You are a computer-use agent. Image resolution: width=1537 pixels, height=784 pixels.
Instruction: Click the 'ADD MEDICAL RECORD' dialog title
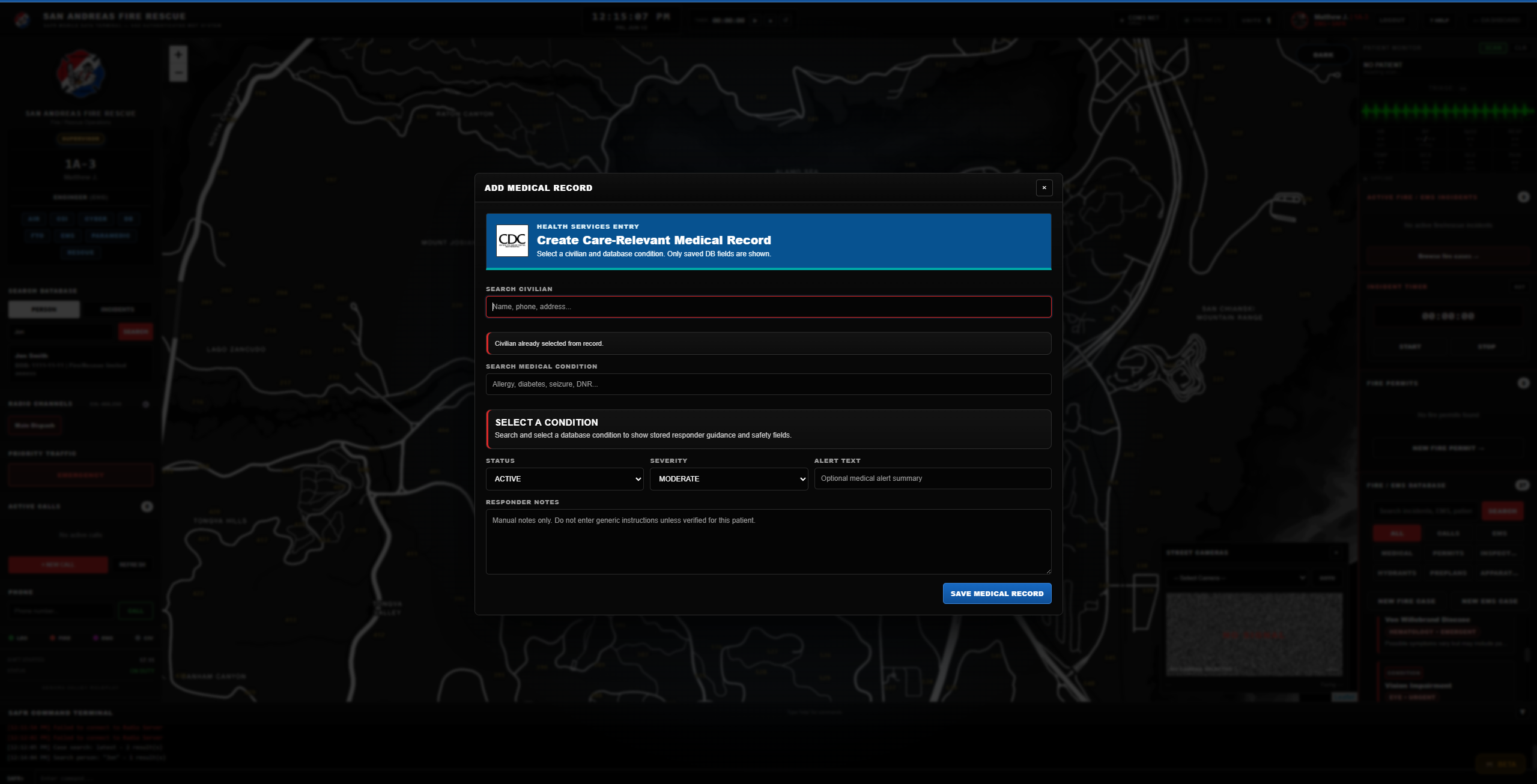point(538,188)
